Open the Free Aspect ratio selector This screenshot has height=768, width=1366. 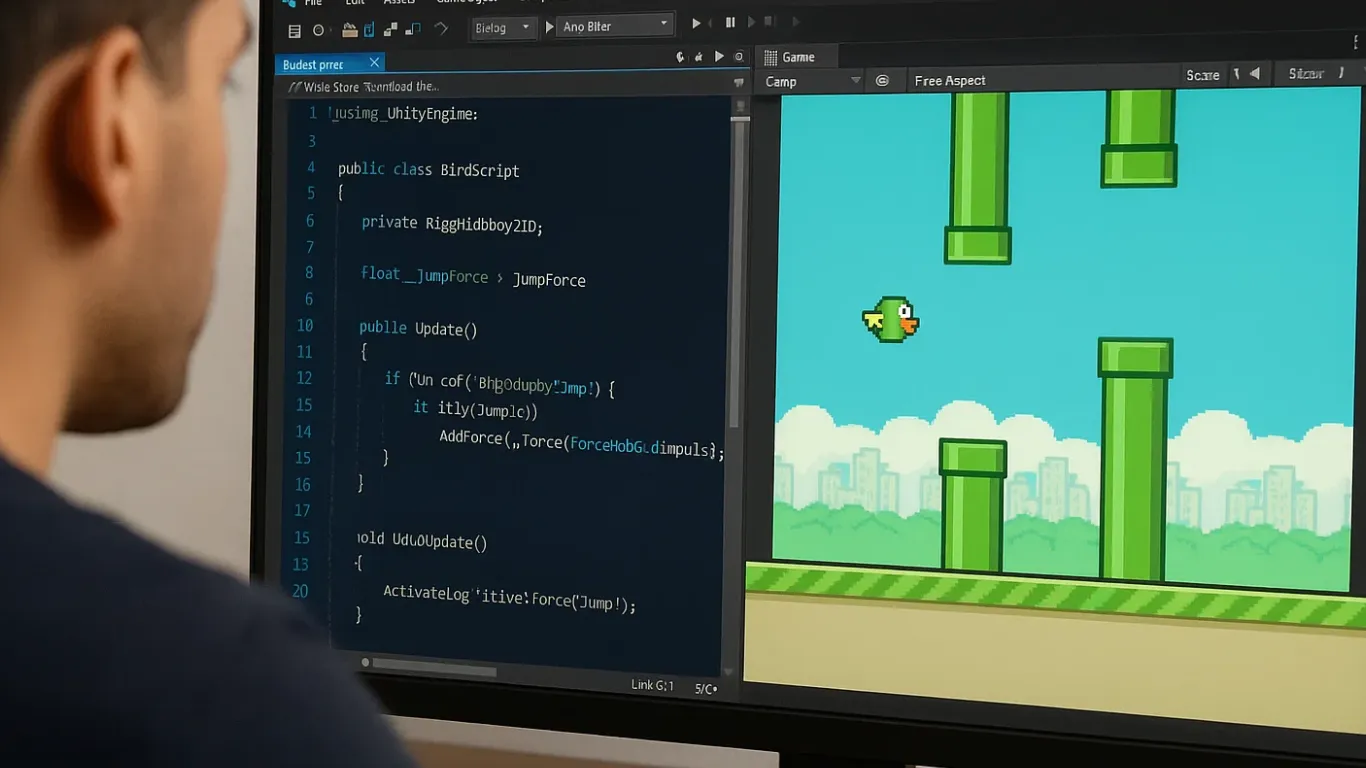pos(950,81)
